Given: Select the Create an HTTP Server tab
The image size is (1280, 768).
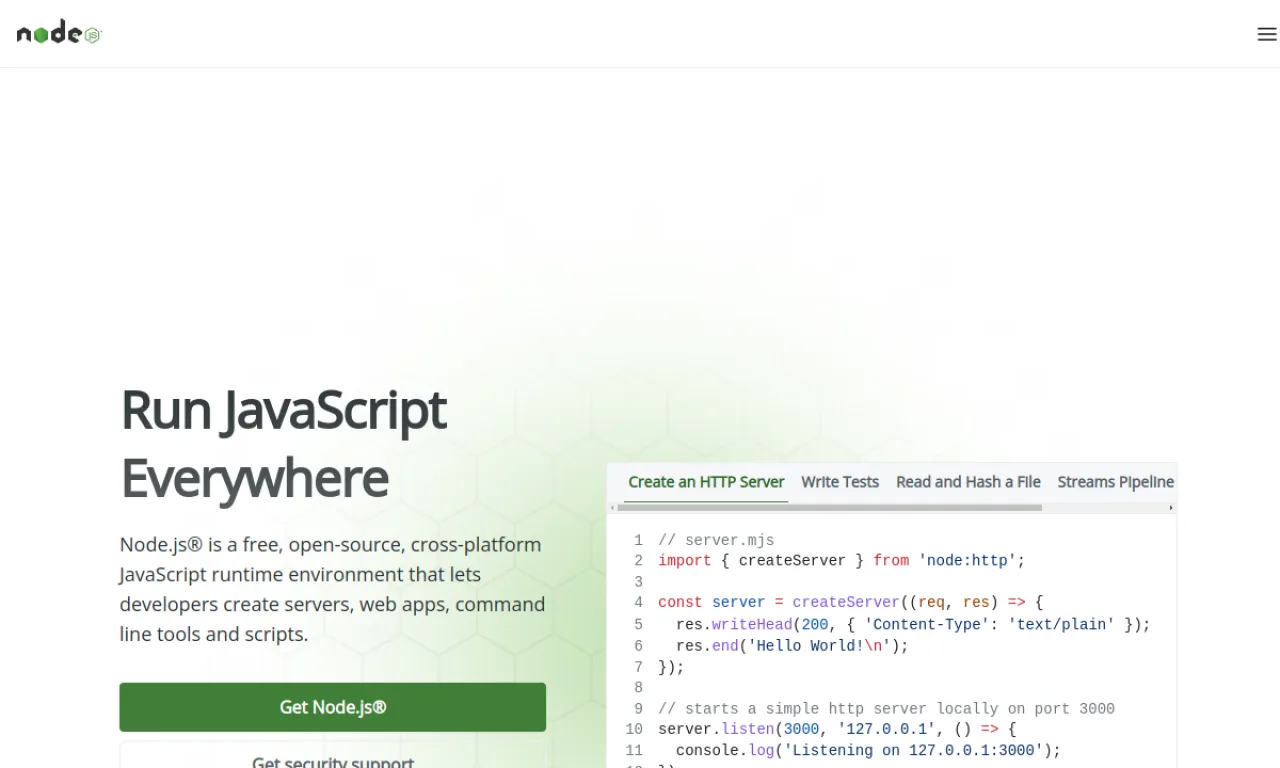Looking at the screenshot, I should click(706, 482).
